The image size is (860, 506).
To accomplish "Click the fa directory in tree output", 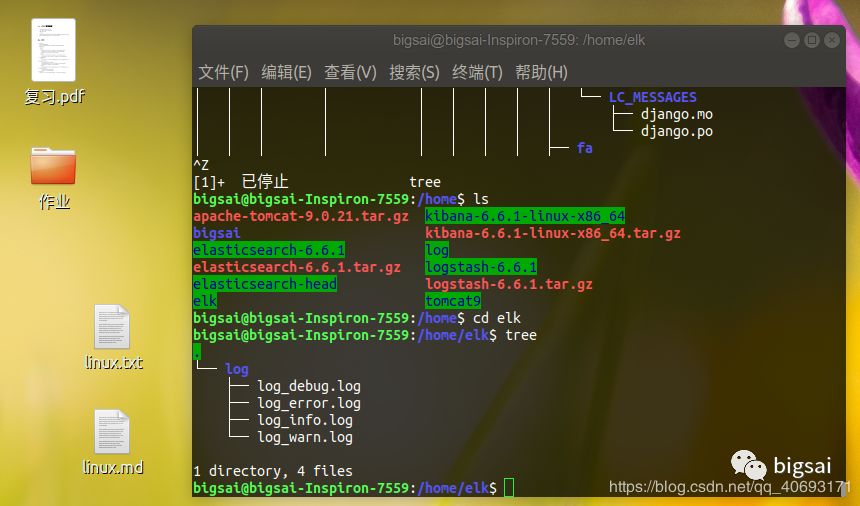I will click(585, 148).
